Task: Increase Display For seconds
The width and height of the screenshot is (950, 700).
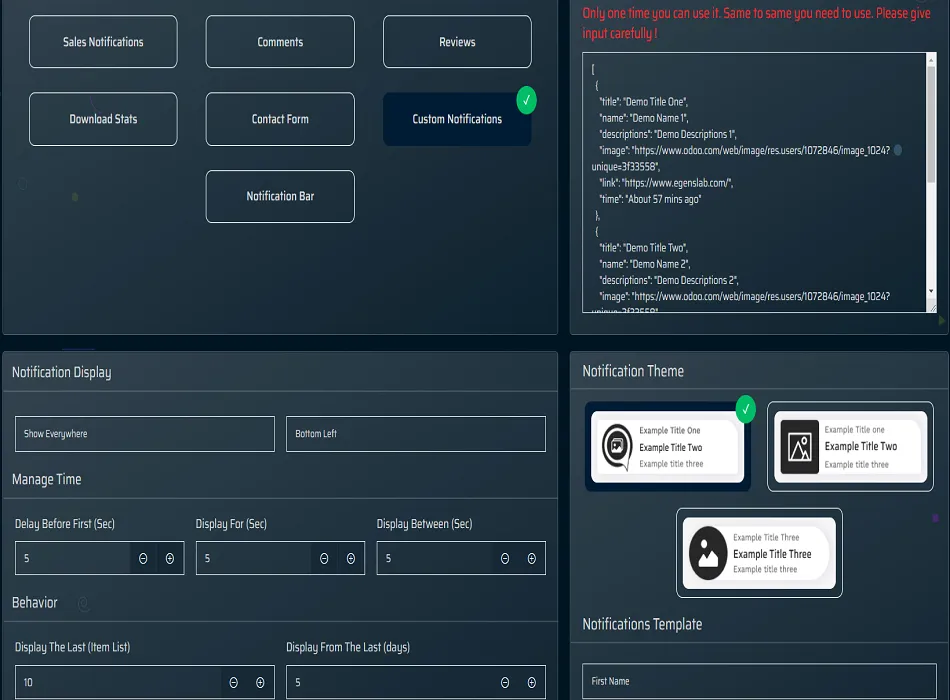Action: point(351,559)
